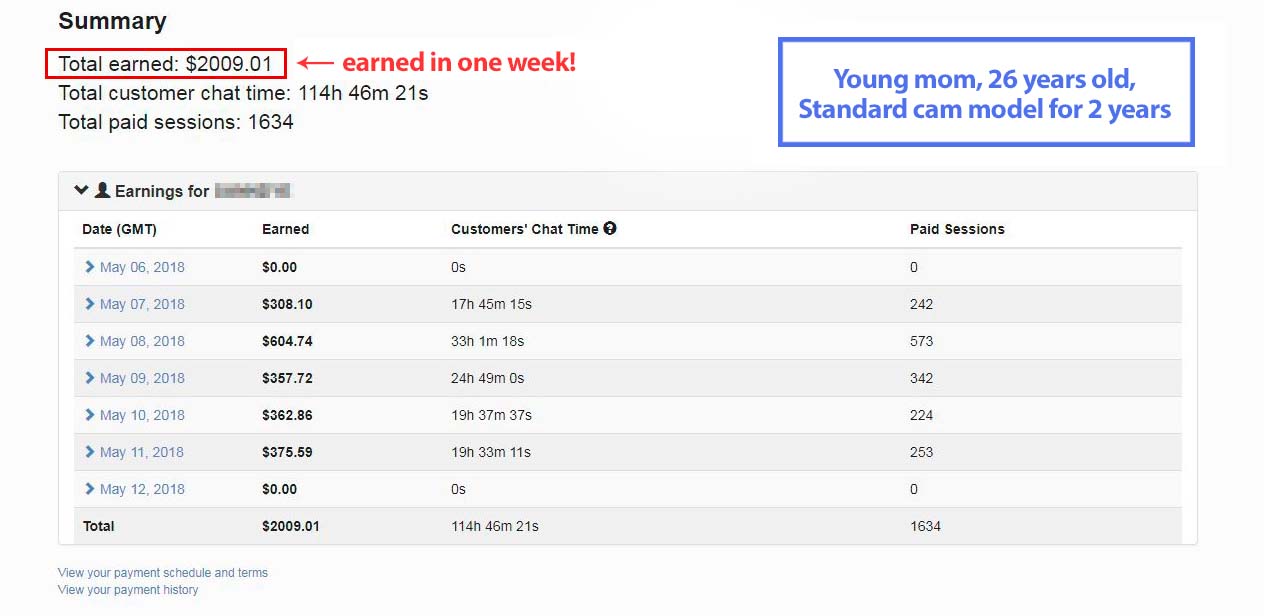Click the Paid Sessions column header
Screen dimensions: 1264x616
957,229
